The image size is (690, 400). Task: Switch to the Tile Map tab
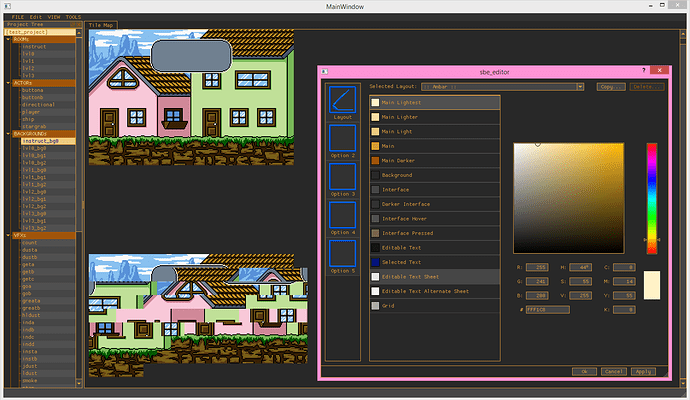[x=101, y=25]
